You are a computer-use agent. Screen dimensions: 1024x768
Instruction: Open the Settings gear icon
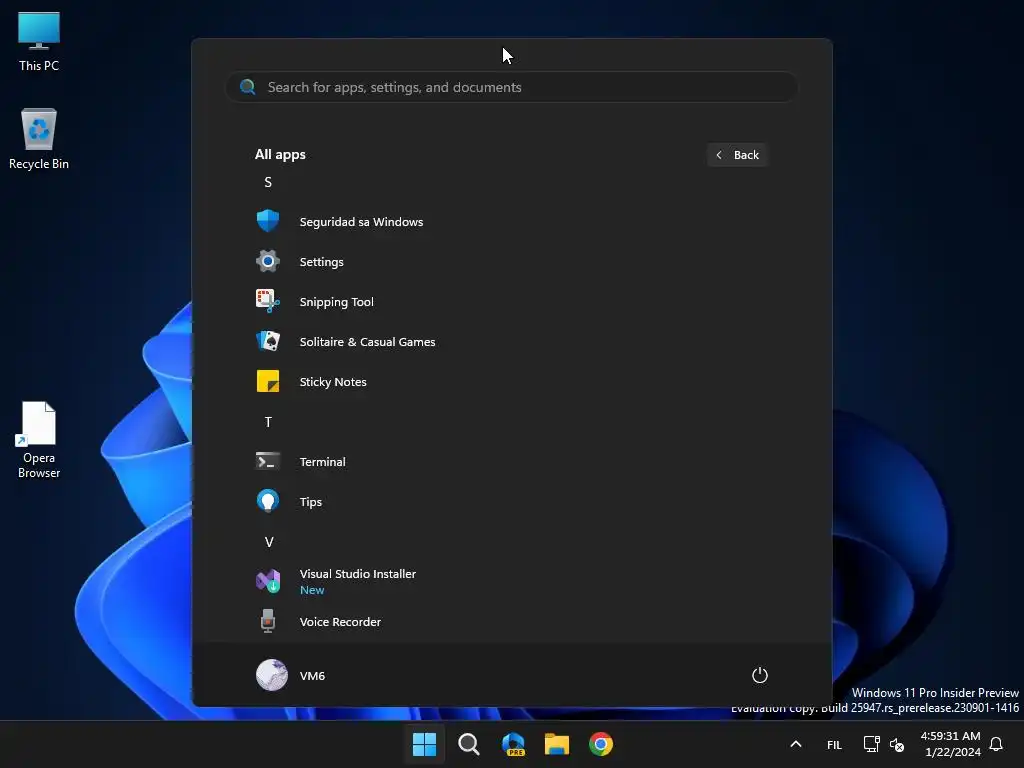268,261
